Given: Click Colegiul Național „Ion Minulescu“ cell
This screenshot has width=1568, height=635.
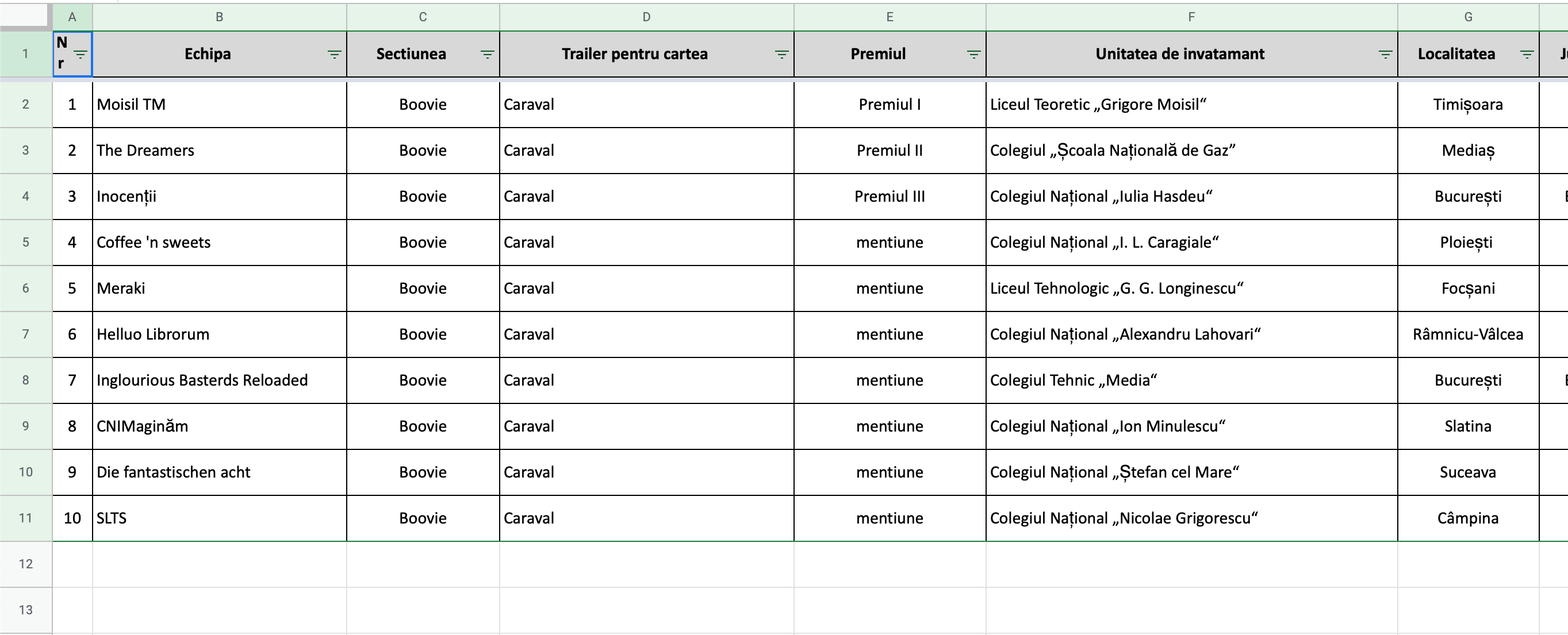Looking at the screenshot, I should click(1192, 426).
